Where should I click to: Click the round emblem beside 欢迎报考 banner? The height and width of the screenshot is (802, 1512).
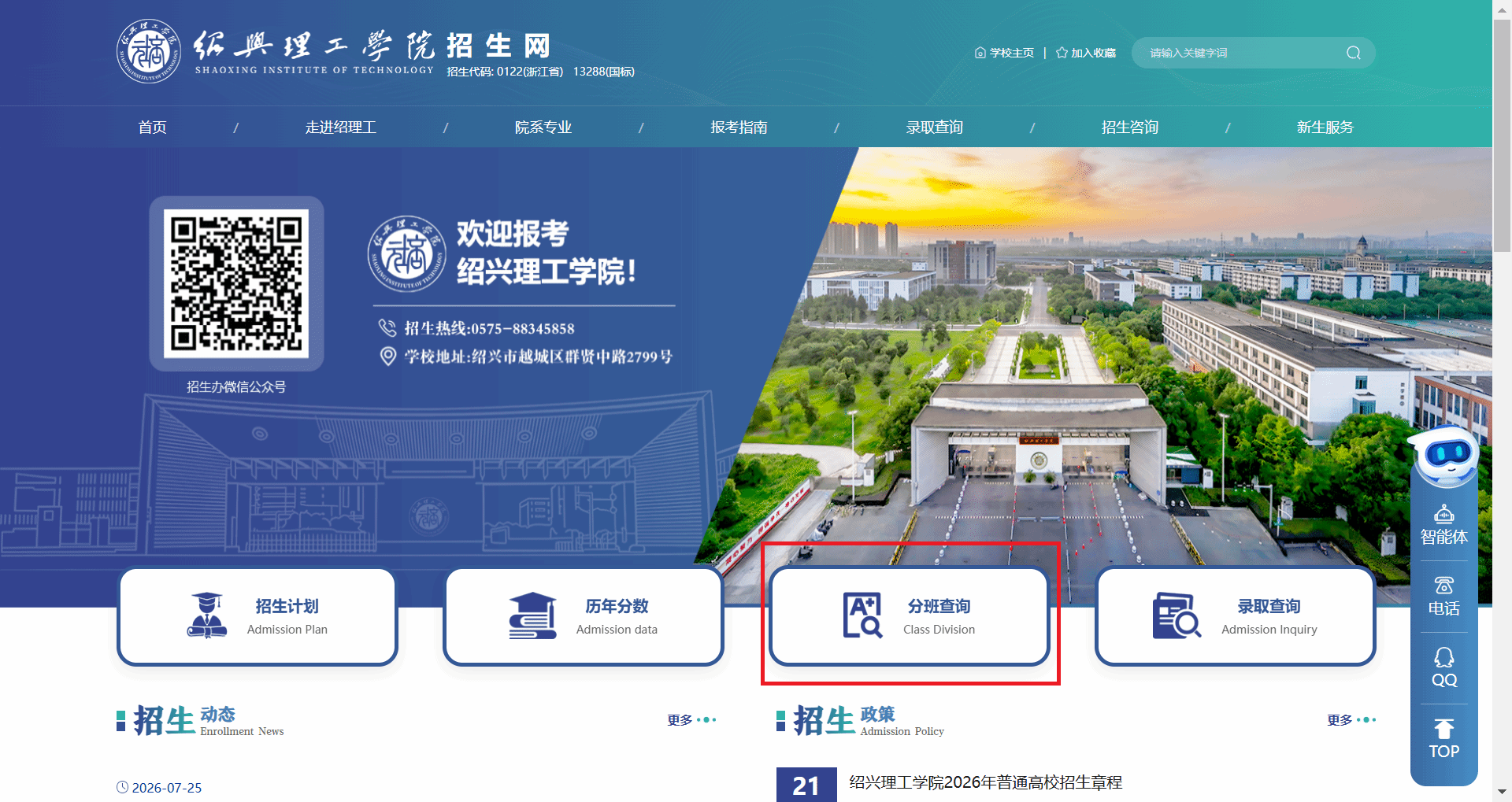[407, 253]
